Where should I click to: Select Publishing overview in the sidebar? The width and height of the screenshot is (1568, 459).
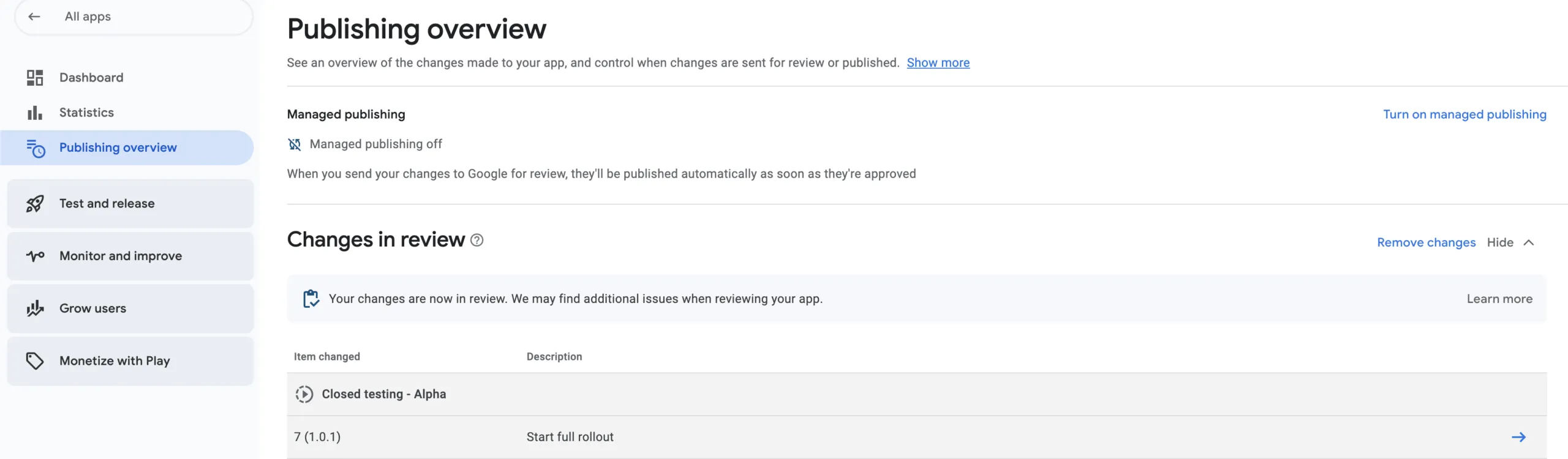pyautogui.click(x=127, y=147)
